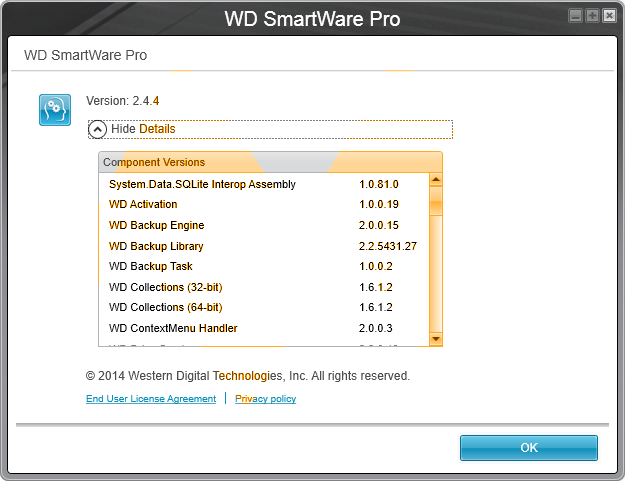Select the WD Backup Library row
625x481 pixels.
click(x=264, y=246)
